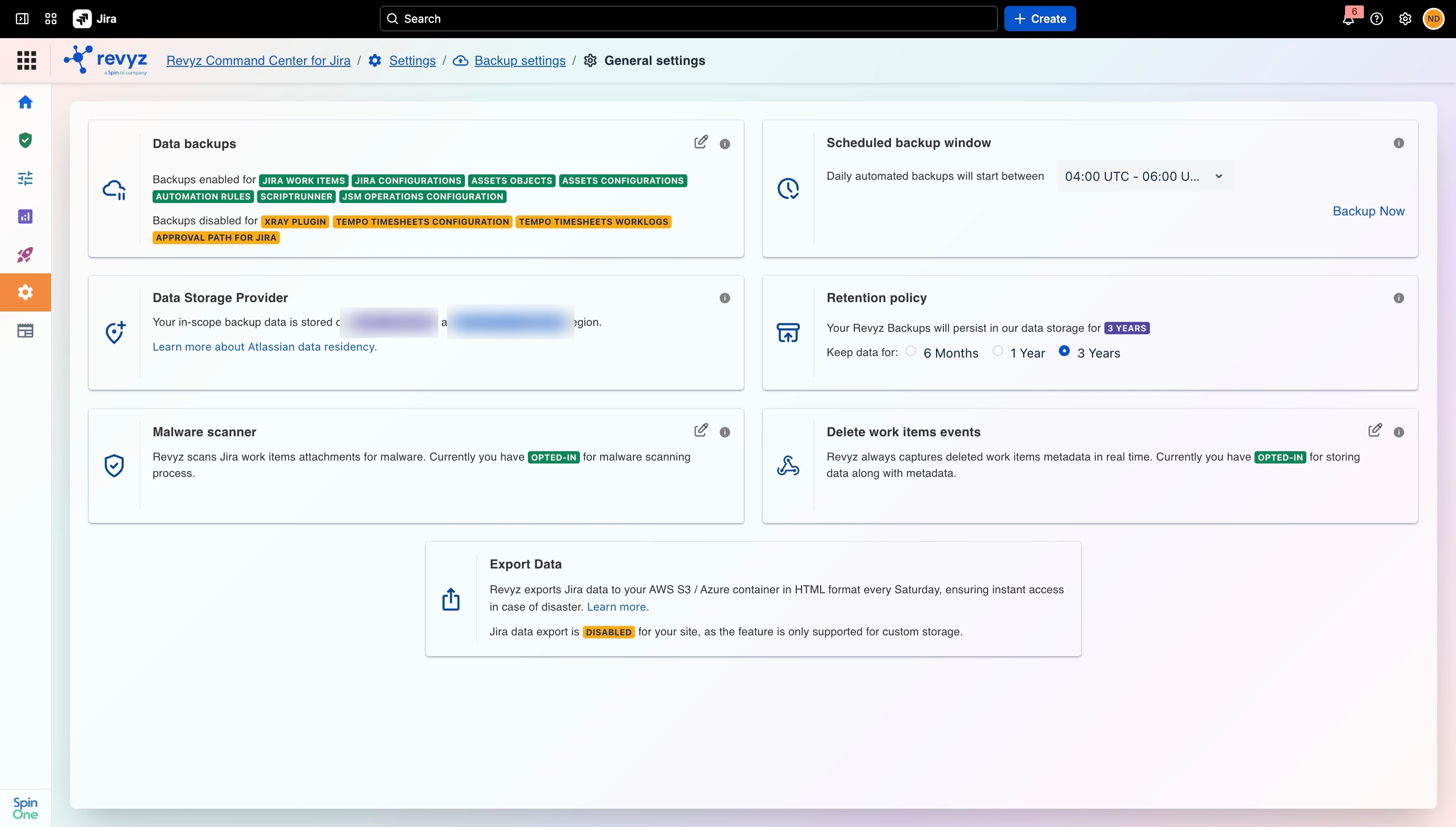Show info for Delete work items events
The height and width of the screenshot is (827, 1456).
(1399, 432)
